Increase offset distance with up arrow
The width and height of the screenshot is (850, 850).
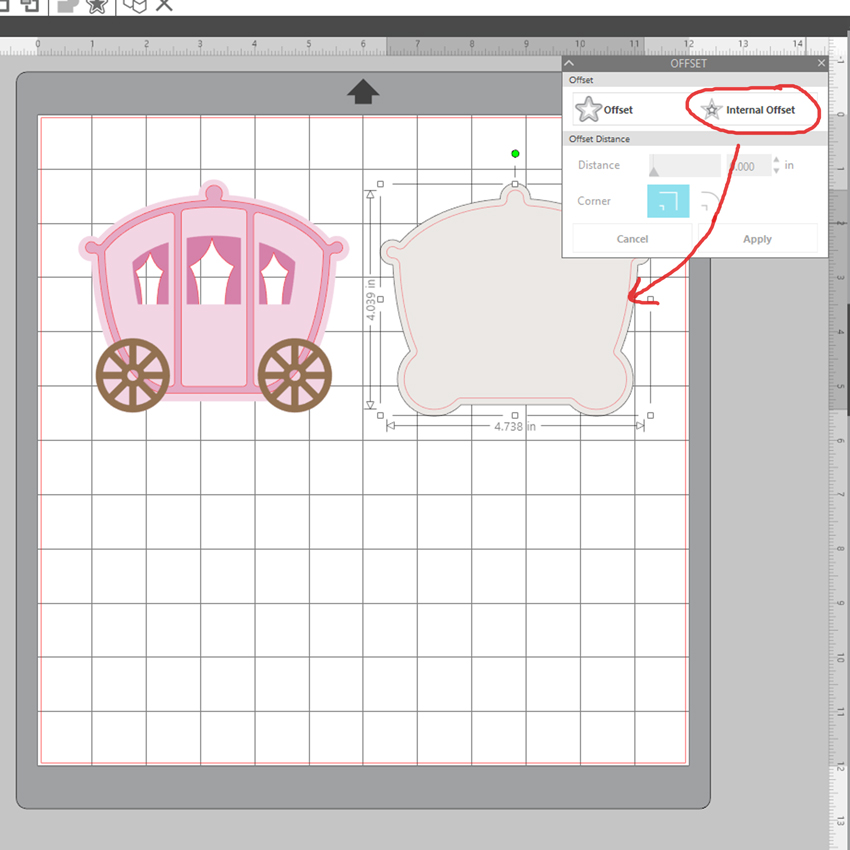click(778, 160)
